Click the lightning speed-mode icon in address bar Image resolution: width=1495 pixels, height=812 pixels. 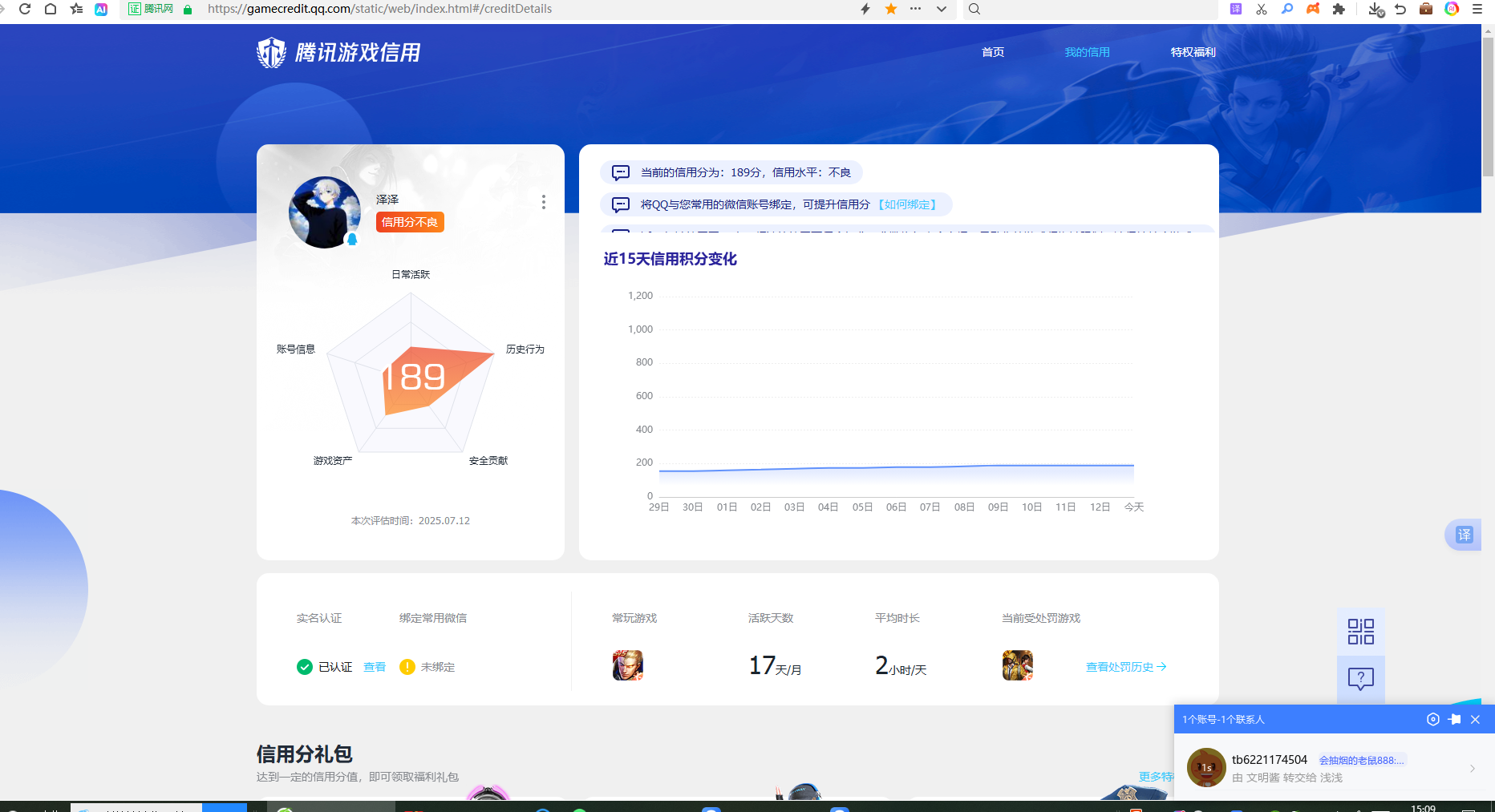(x=865, y=9)
